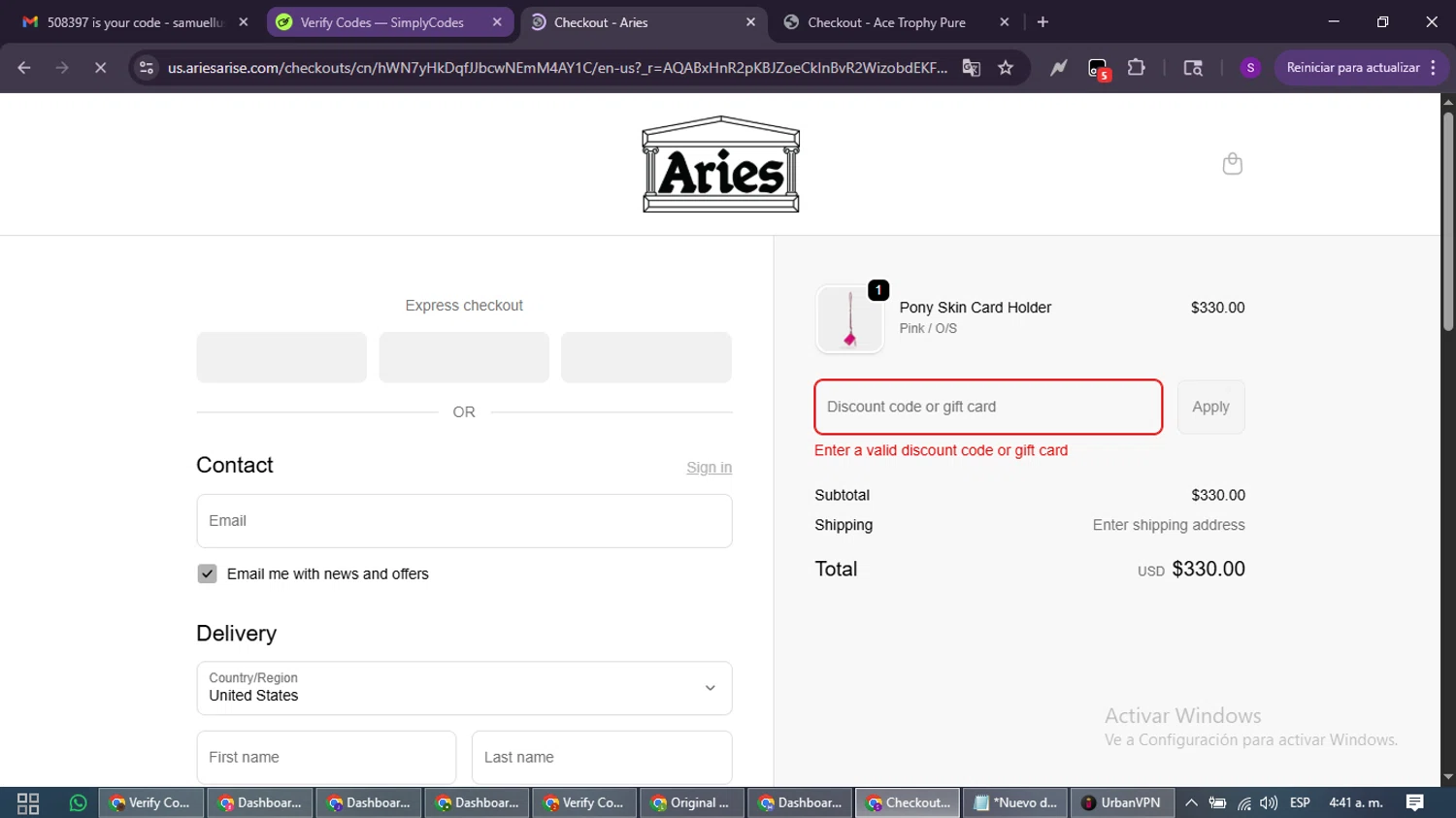Click the Aries logo
Image resolution: width=1456 pixels, height=818 pixels.
point(720,164)
